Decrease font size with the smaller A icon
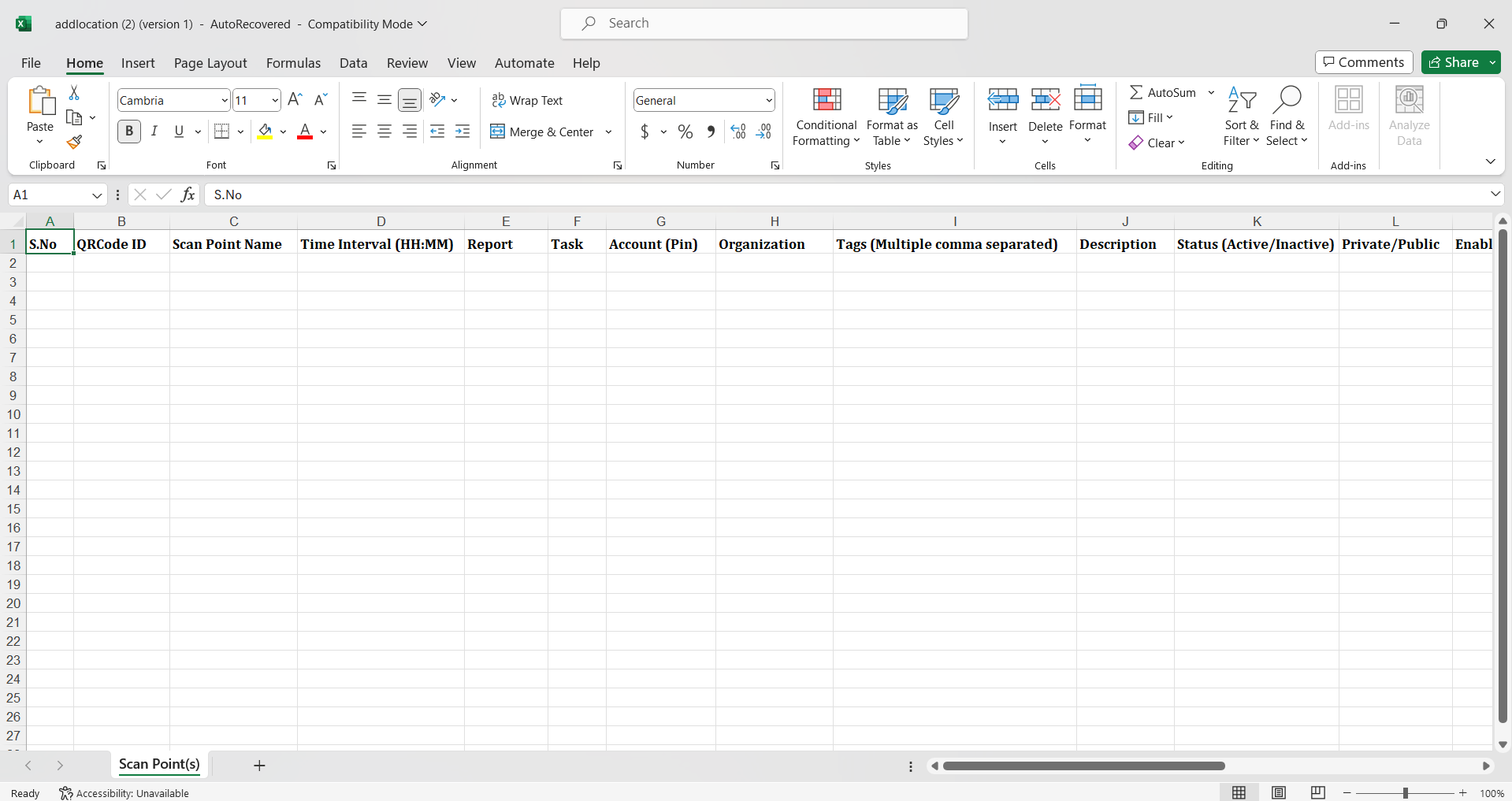1512x801 pixels. pos(320,99)
